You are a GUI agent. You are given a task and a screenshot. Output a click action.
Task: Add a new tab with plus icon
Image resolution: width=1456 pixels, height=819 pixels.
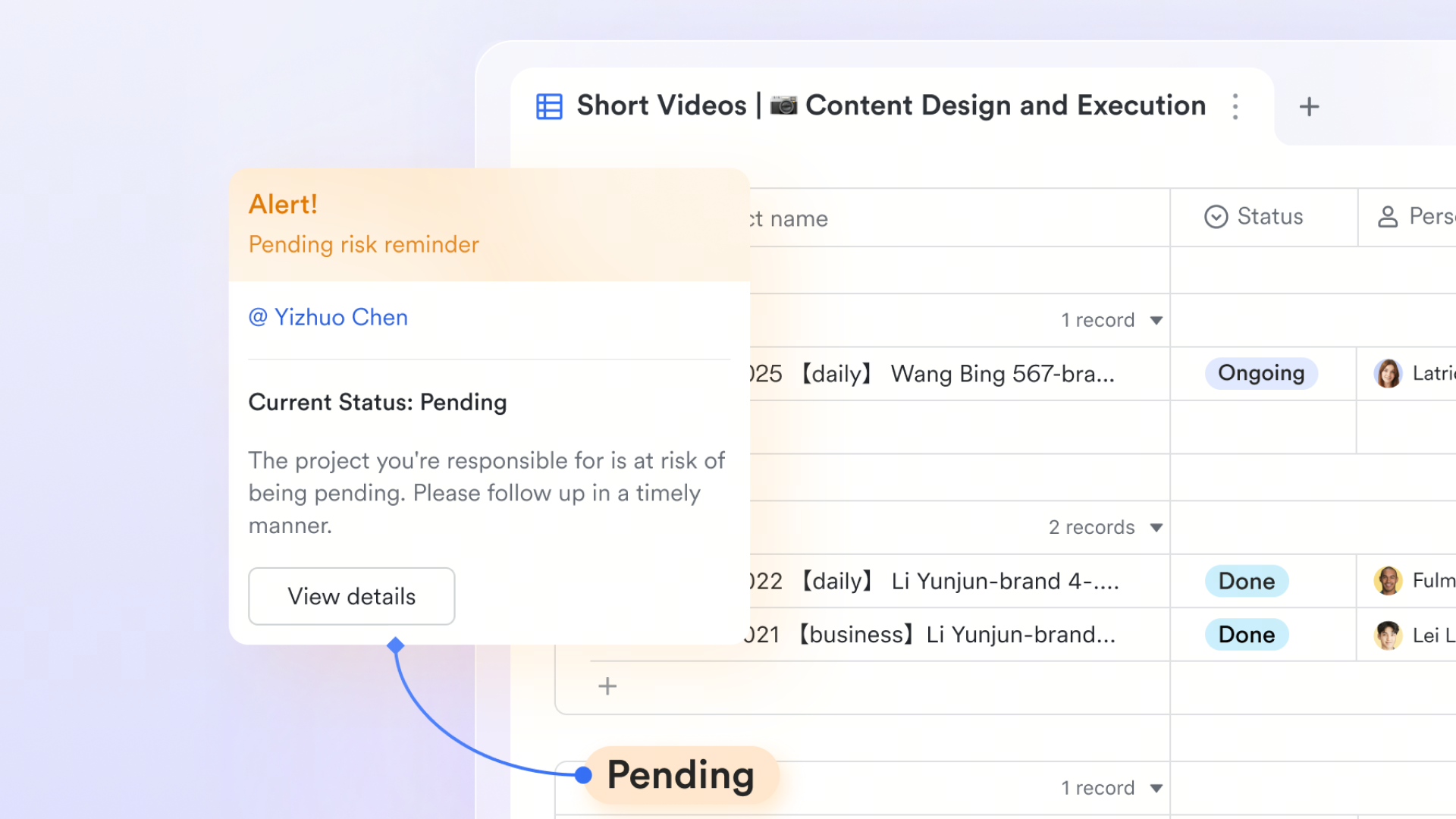pyautogui.click(x=1309, y=106)
